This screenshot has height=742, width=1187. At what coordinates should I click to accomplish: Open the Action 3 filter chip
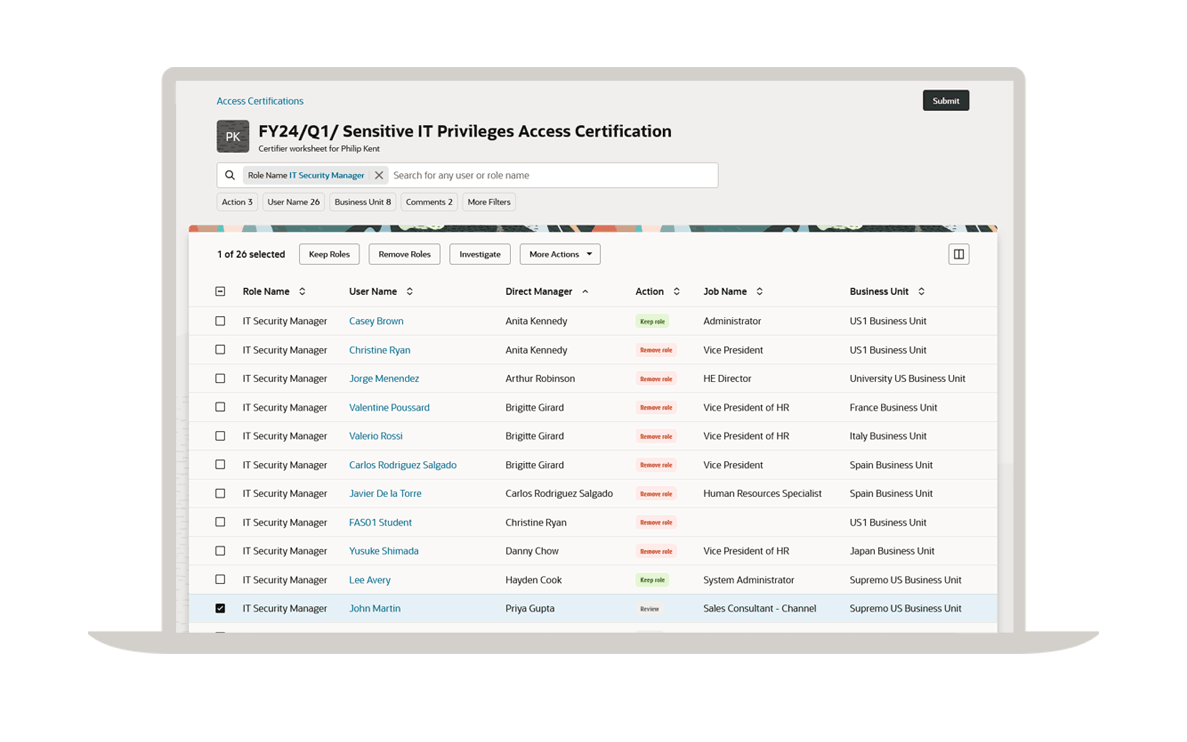237,202
